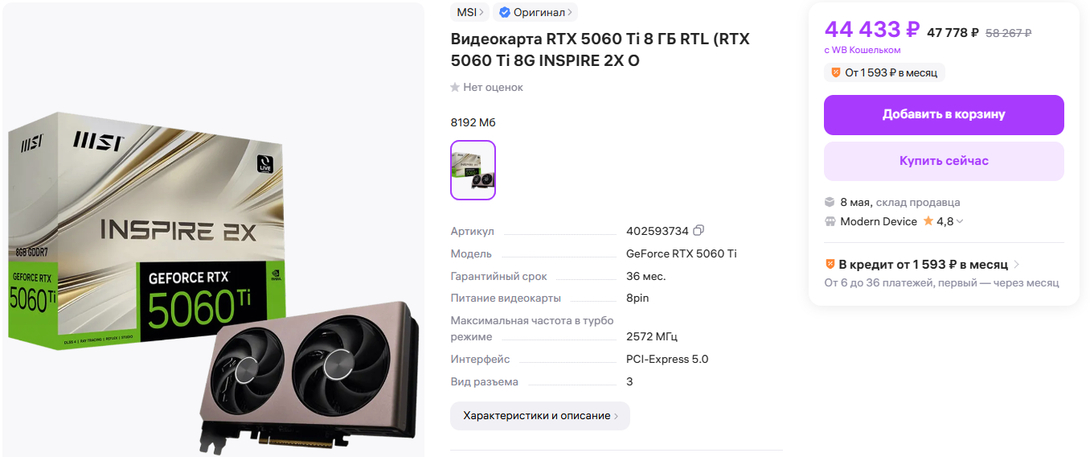Click the orange seller rating star
The height and width of the screenshot is (457, 1090).
(928, 221)
